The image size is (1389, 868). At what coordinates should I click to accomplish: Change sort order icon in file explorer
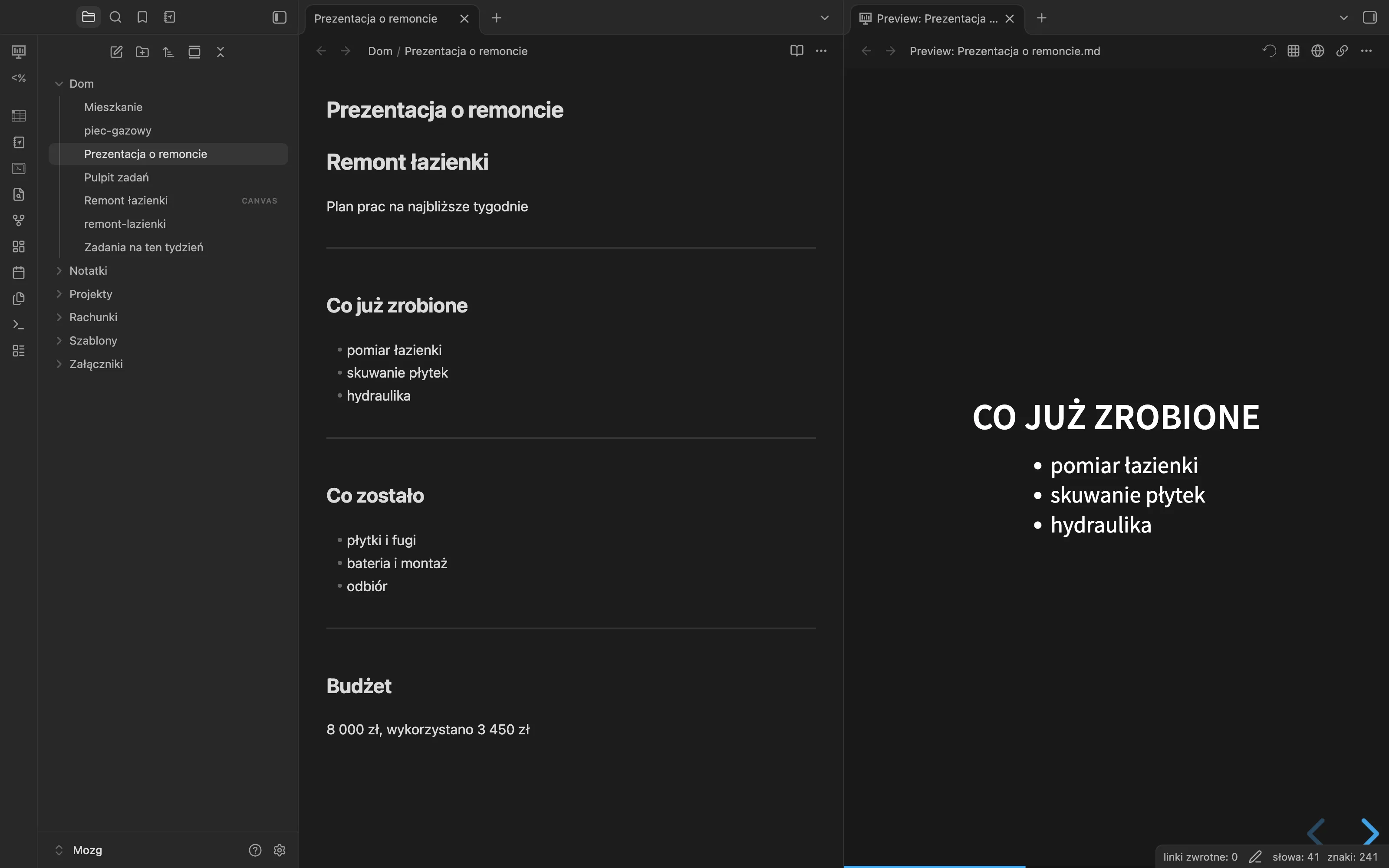[168, 52]
